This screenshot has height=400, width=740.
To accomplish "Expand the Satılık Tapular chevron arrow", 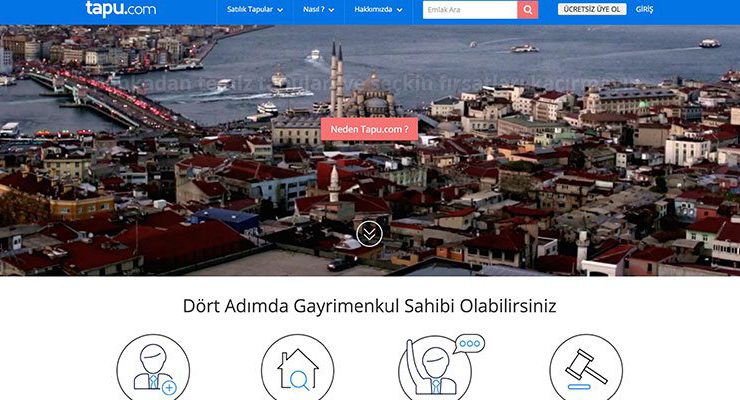I will 280,10.
